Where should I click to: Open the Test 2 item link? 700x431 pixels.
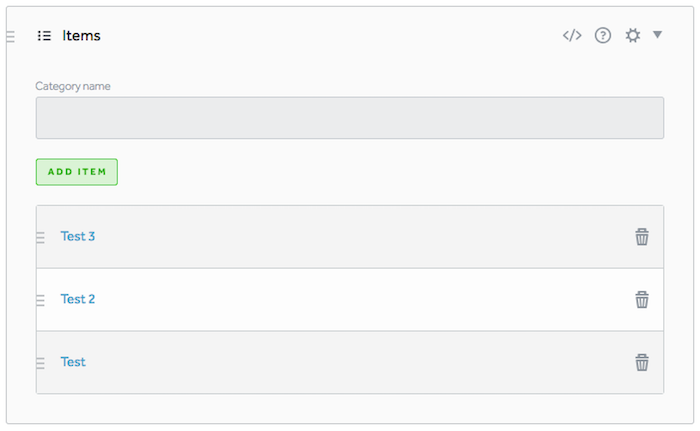click(x=78, y=299)
